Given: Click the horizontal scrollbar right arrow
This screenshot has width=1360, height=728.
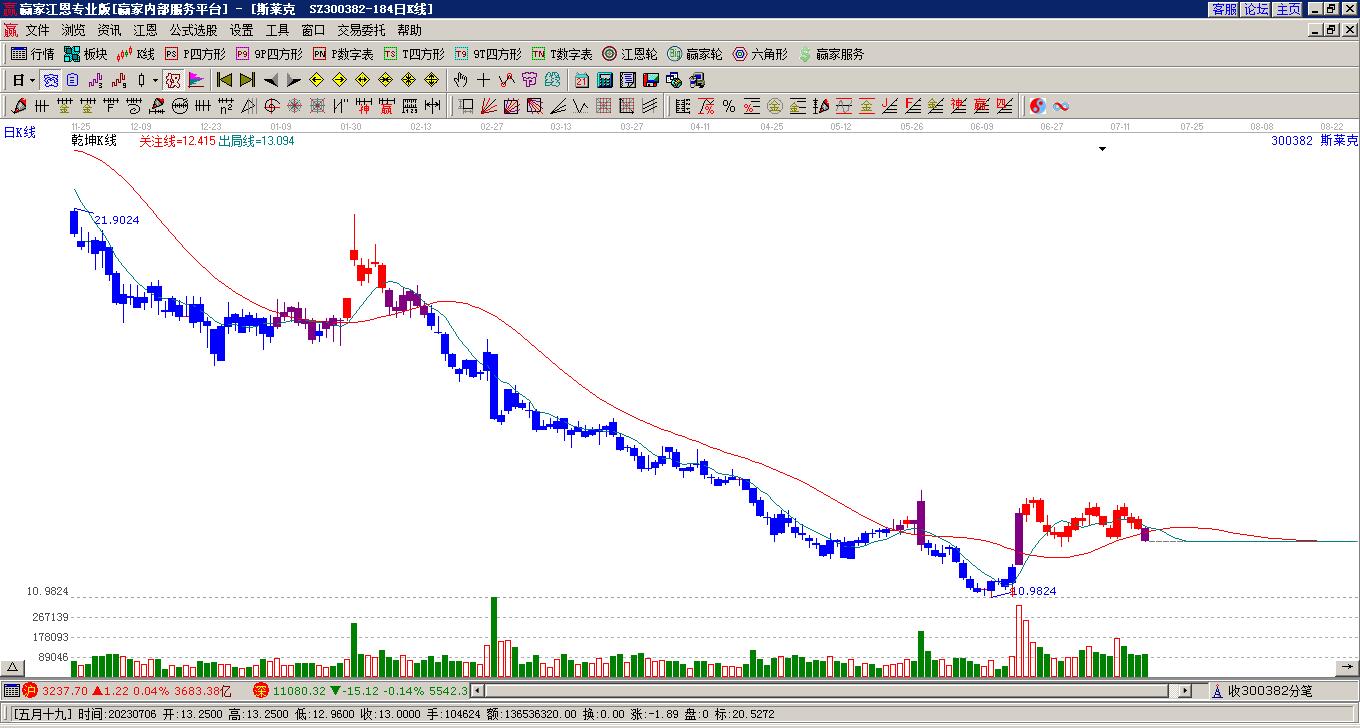Looking at the screenshot, I should click(x=1185, y=690).
